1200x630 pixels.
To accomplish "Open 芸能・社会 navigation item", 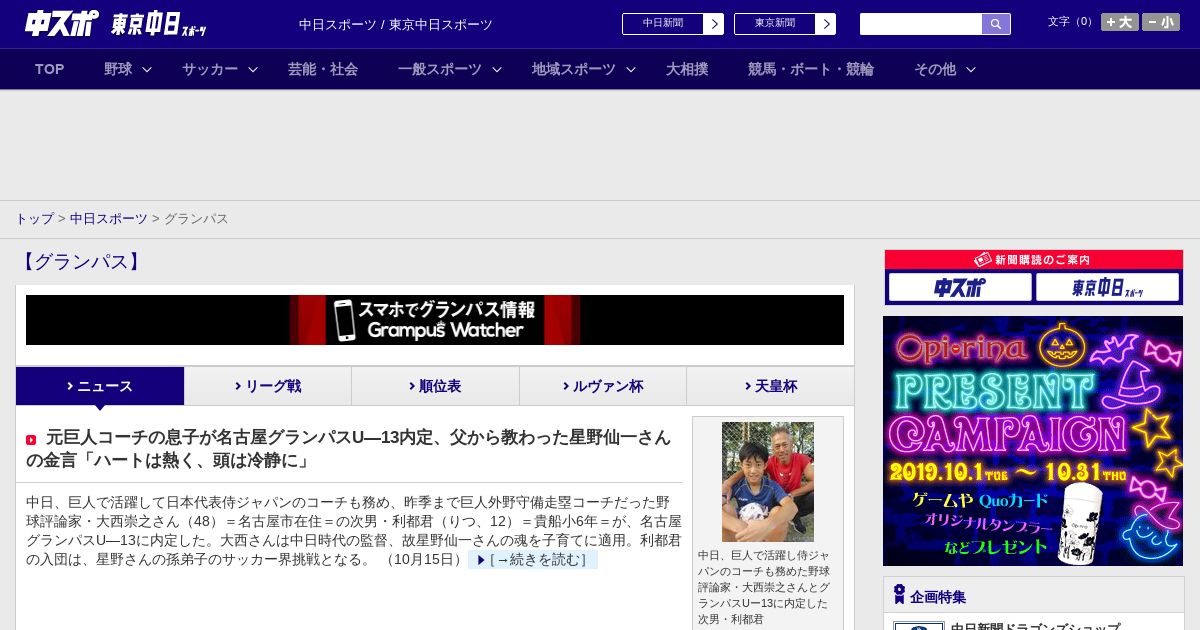I will tap(323, 69).
